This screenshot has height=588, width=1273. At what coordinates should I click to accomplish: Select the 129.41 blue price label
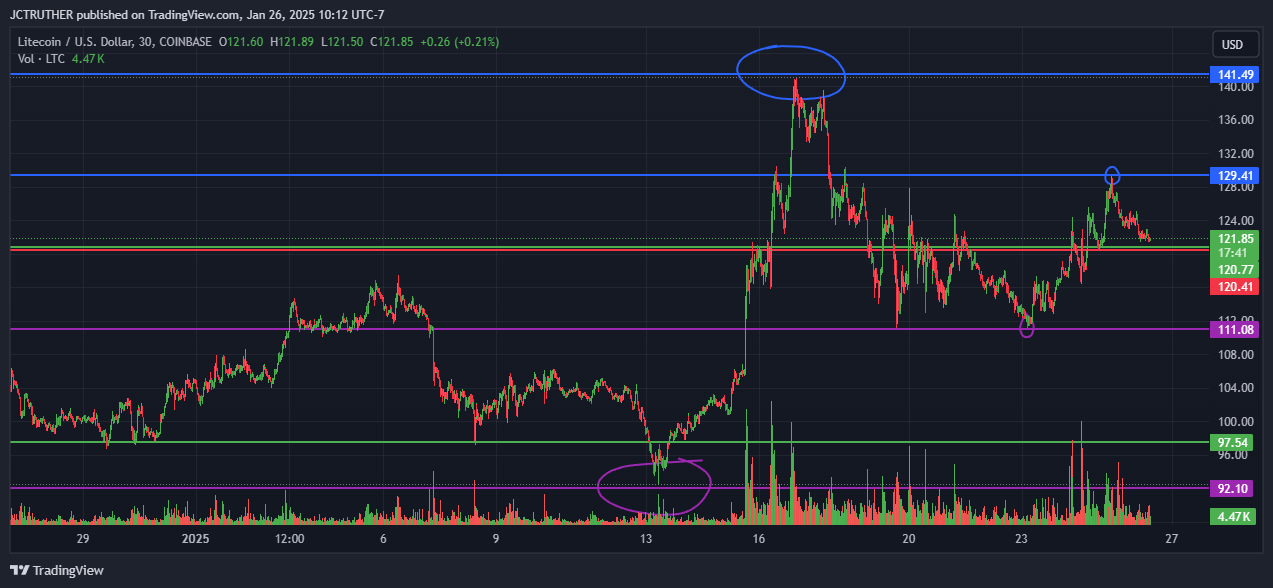click(1235, 175)
